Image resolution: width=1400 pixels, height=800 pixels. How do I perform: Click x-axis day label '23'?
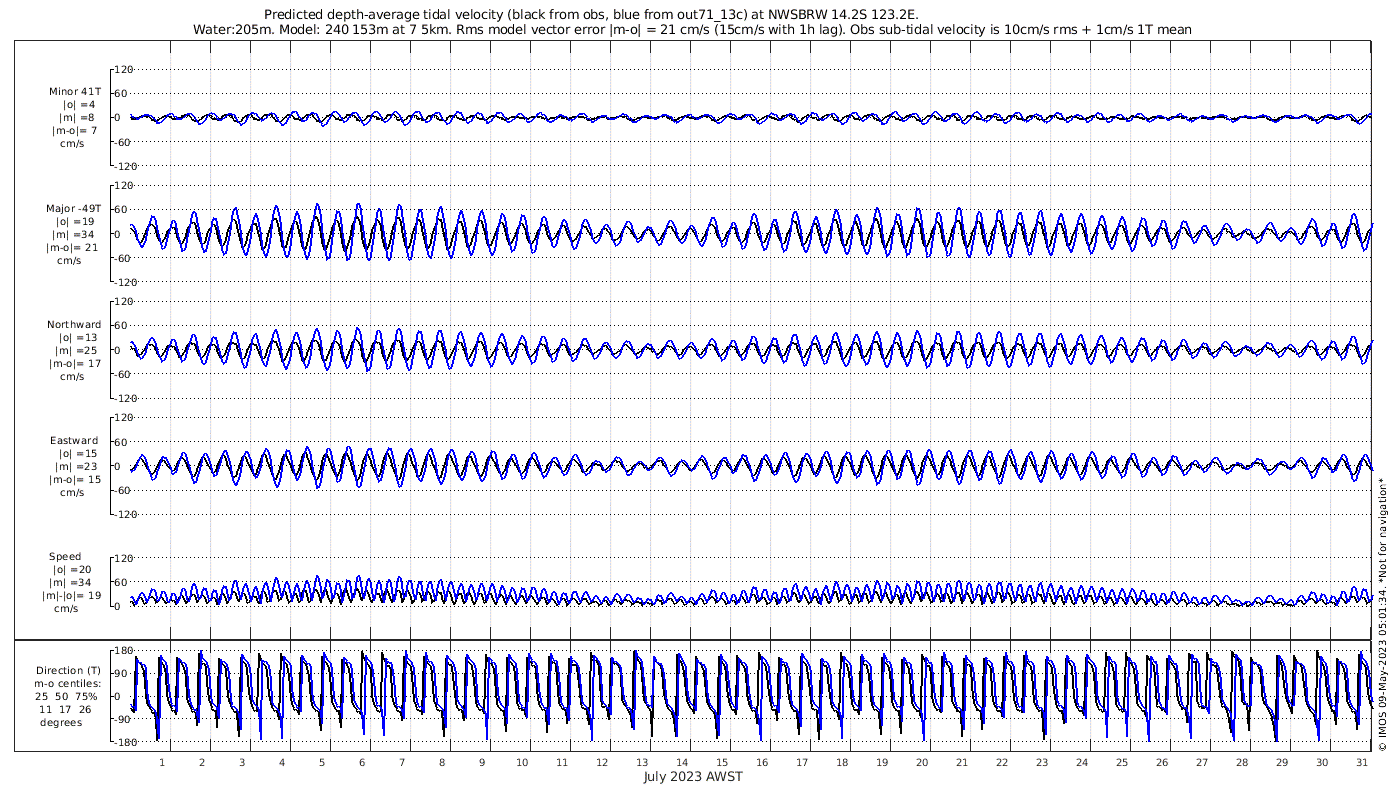coord(1042,762)
